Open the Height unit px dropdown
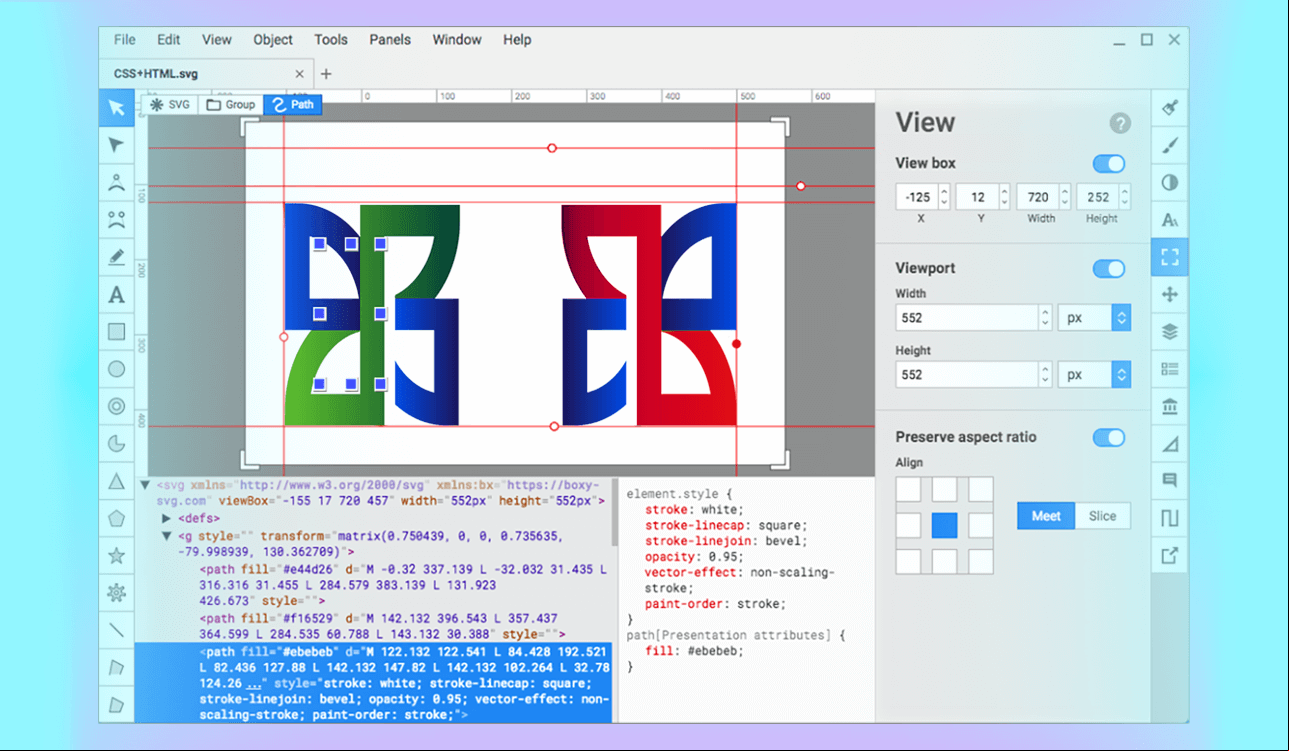 coord(1094,375)
